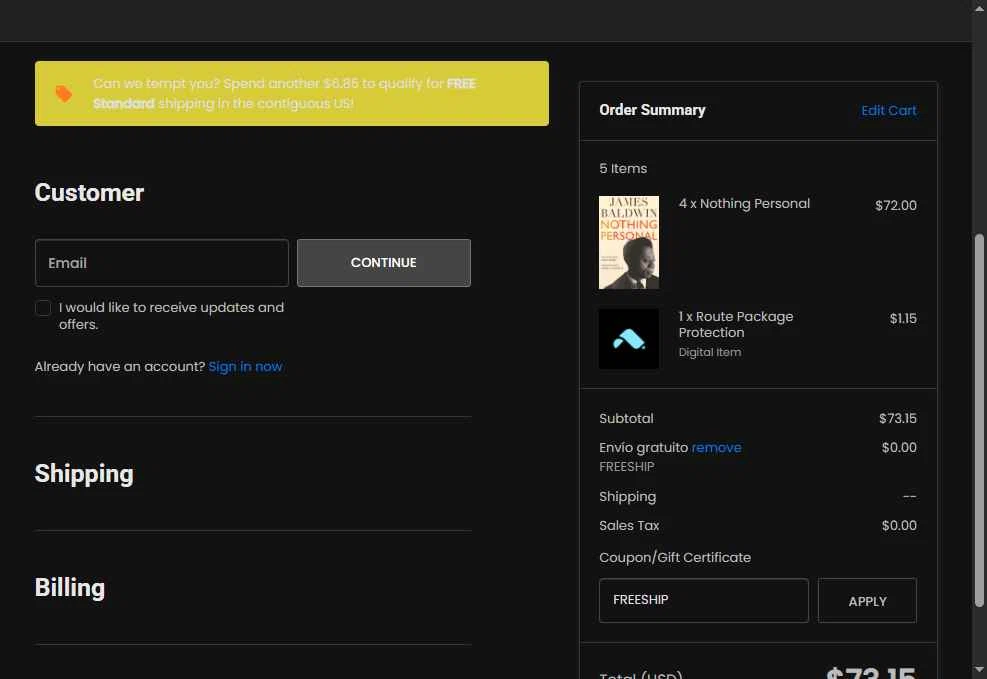The image size is (987, 679).
Task: Click the scrollbar down arrow
Action: pos(979,671)
